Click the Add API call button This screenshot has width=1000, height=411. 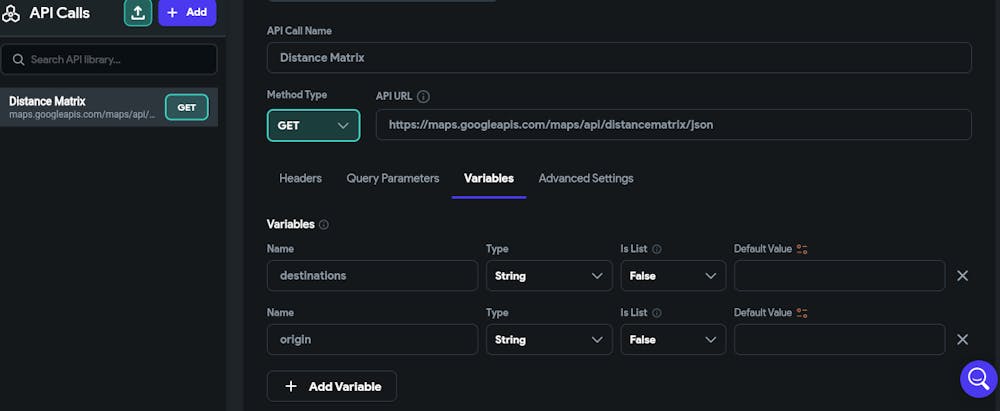(187, 12)
